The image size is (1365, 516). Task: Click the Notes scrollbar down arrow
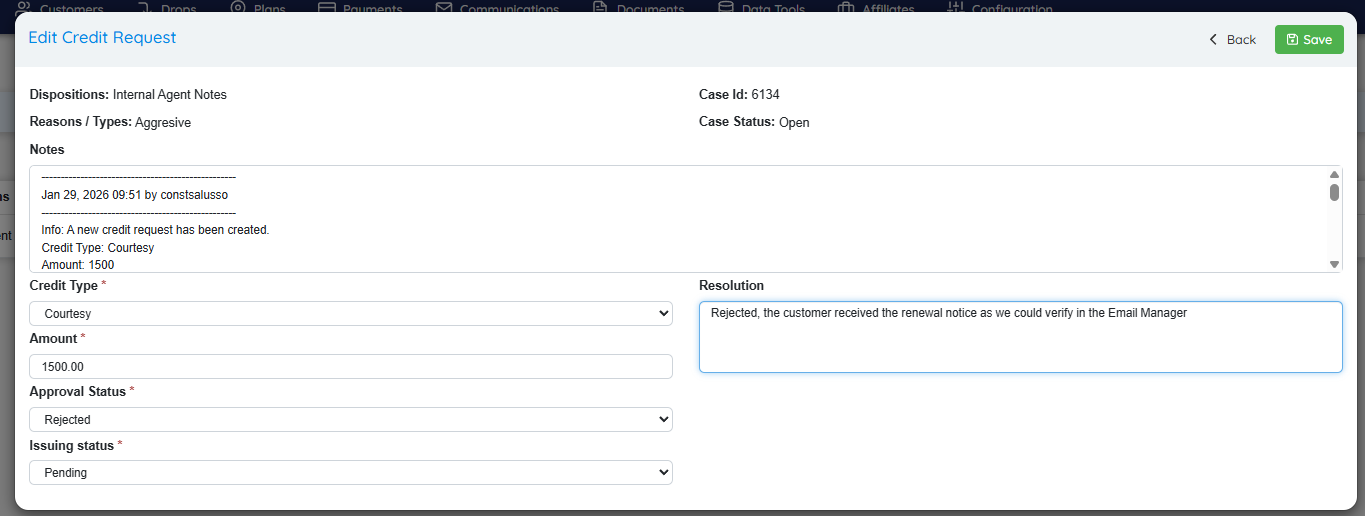click(1334, 264)
